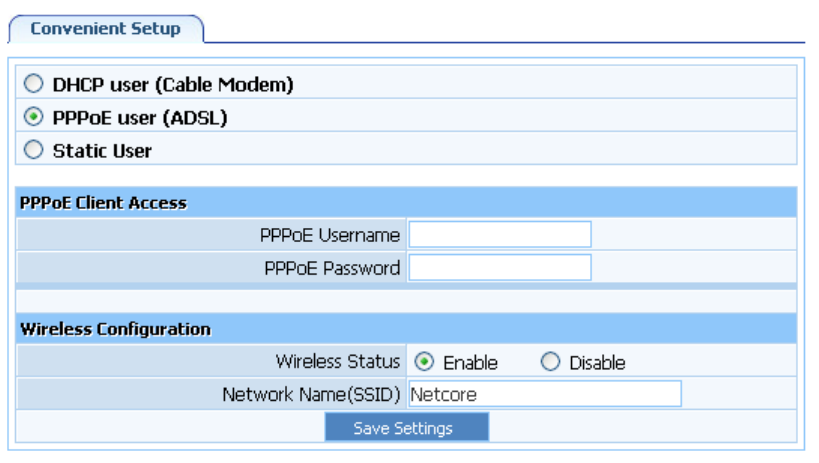Open the Convenient Setup tab

pos(105,28)
